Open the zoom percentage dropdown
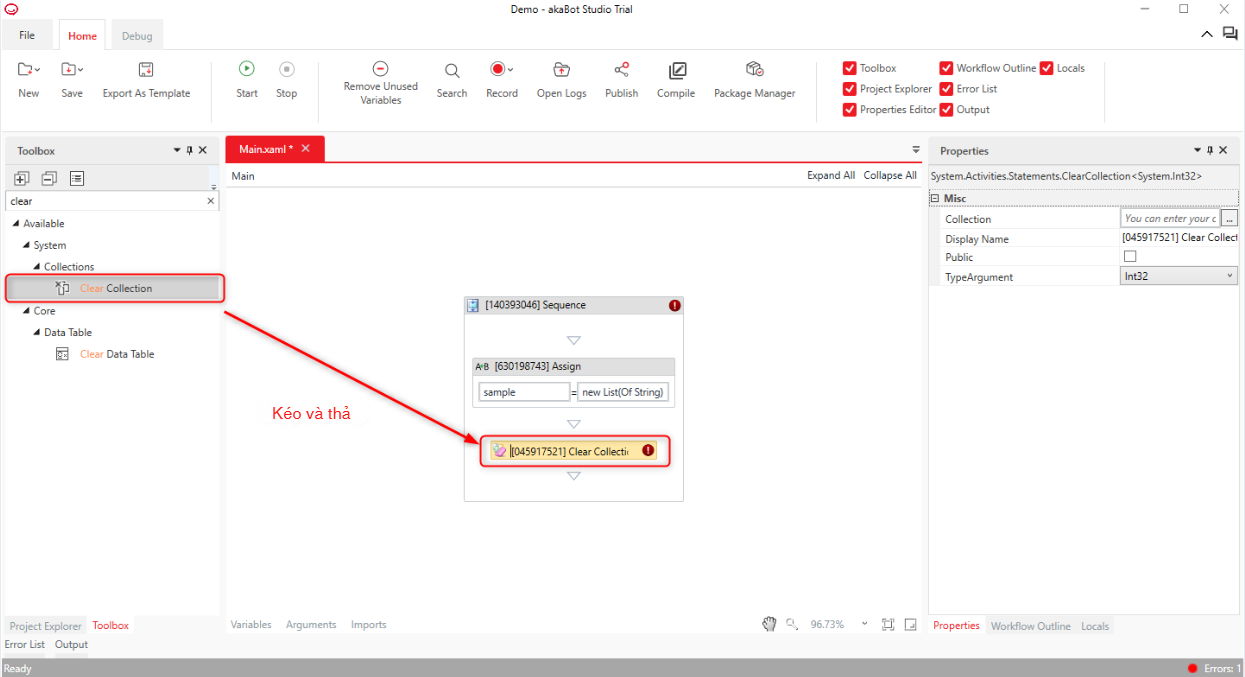Image resolution: width=1245 pixels, height=677 pixels. 864,624
